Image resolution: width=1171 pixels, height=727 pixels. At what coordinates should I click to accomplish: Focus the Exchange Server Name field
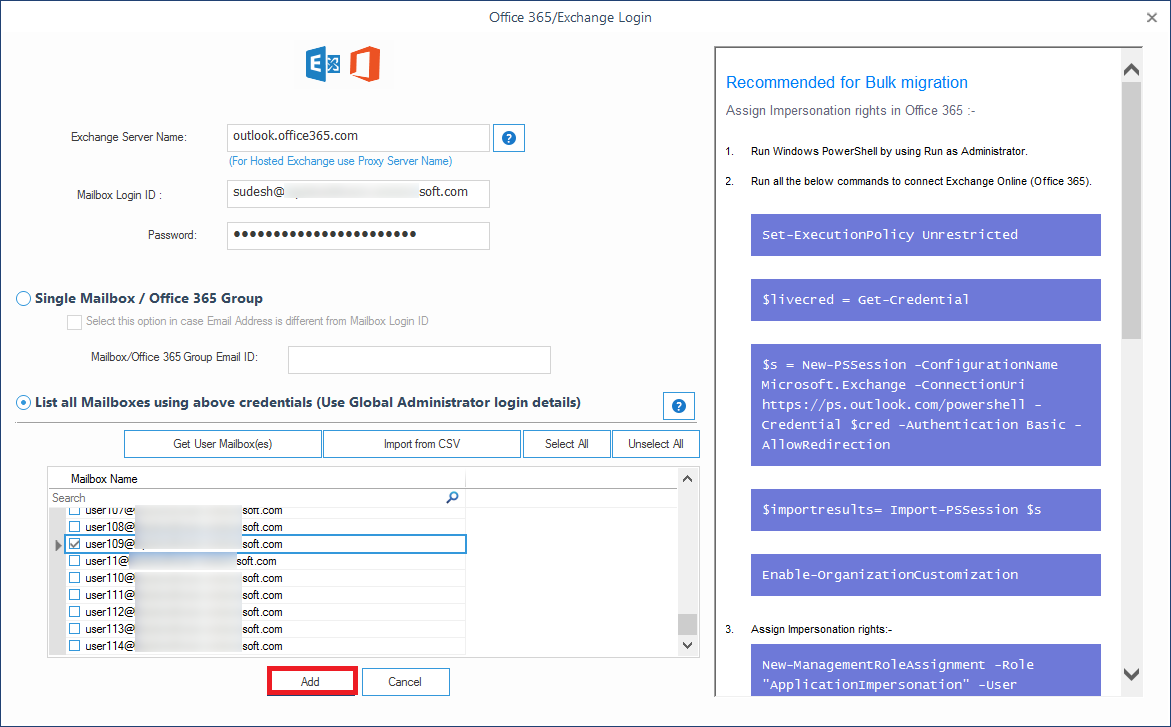click(358, 137)
